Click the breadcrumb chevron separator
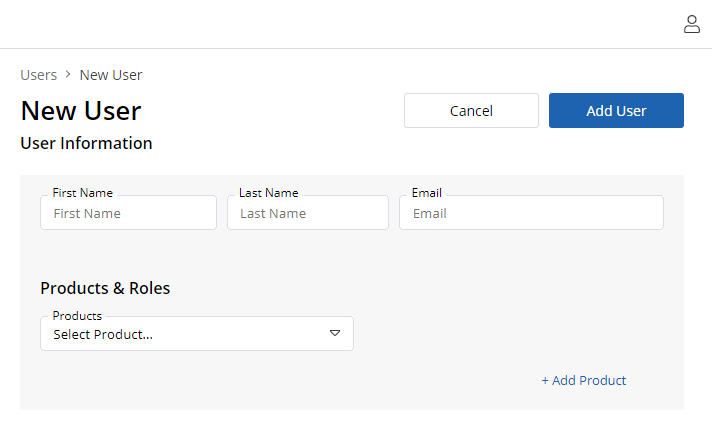Image resolution: width=712 pixels, height=433 pixels. pos(68,74)
